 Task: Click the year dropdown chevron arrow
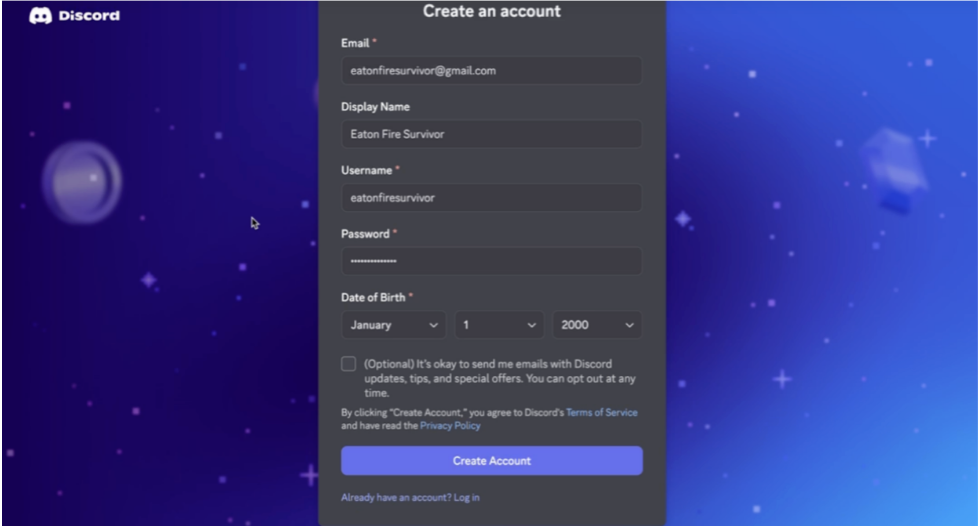pyautogui.click(x=629, y=325)
